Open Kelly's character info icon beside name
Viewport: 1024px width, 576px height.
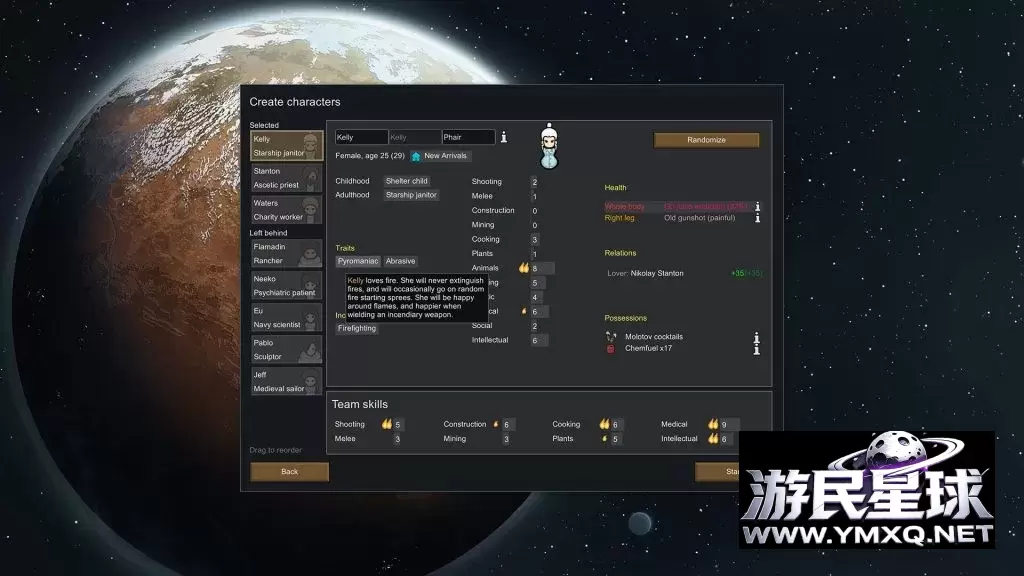(504, 137)
